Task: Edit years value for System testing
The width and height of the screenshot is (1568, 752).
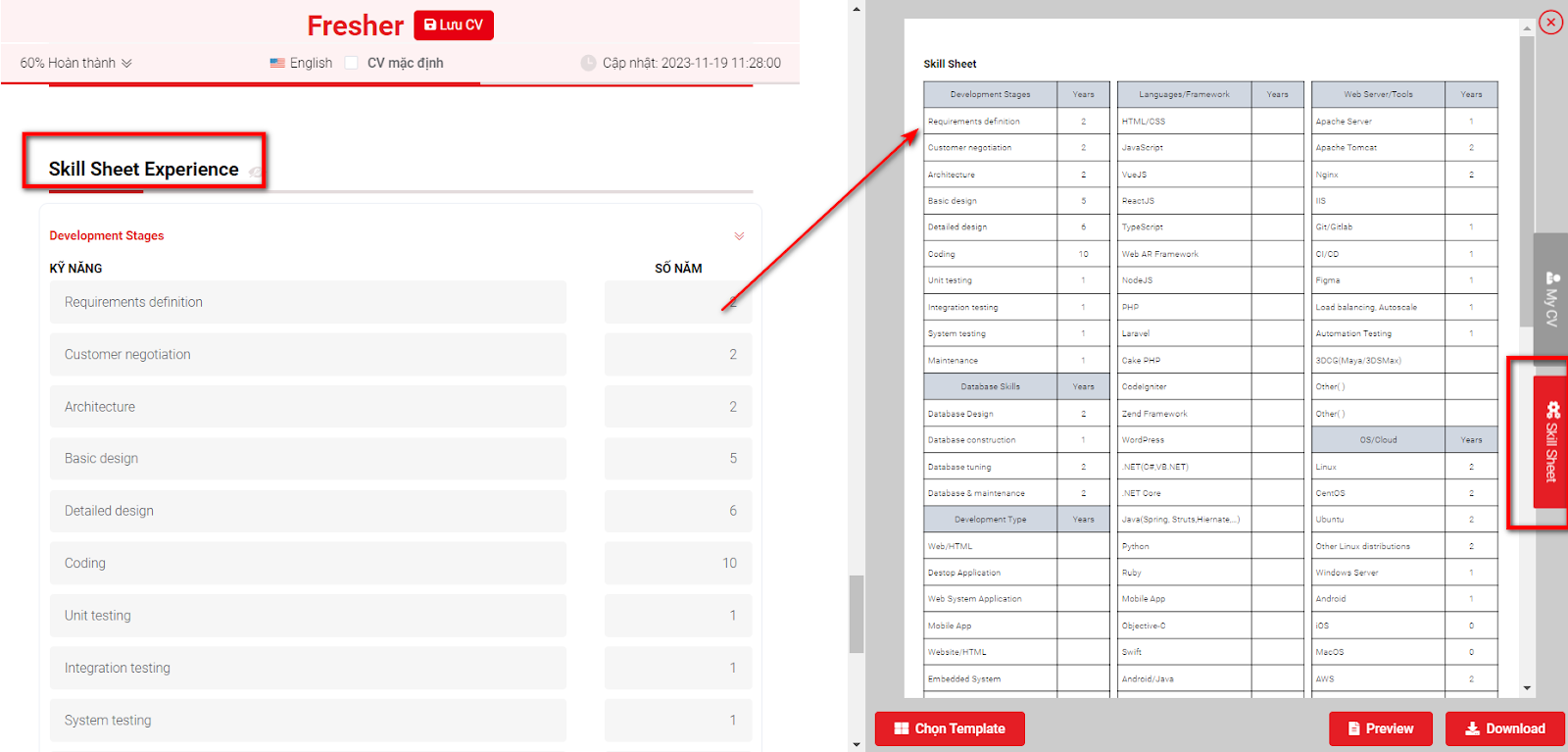Action: point(678,720)
